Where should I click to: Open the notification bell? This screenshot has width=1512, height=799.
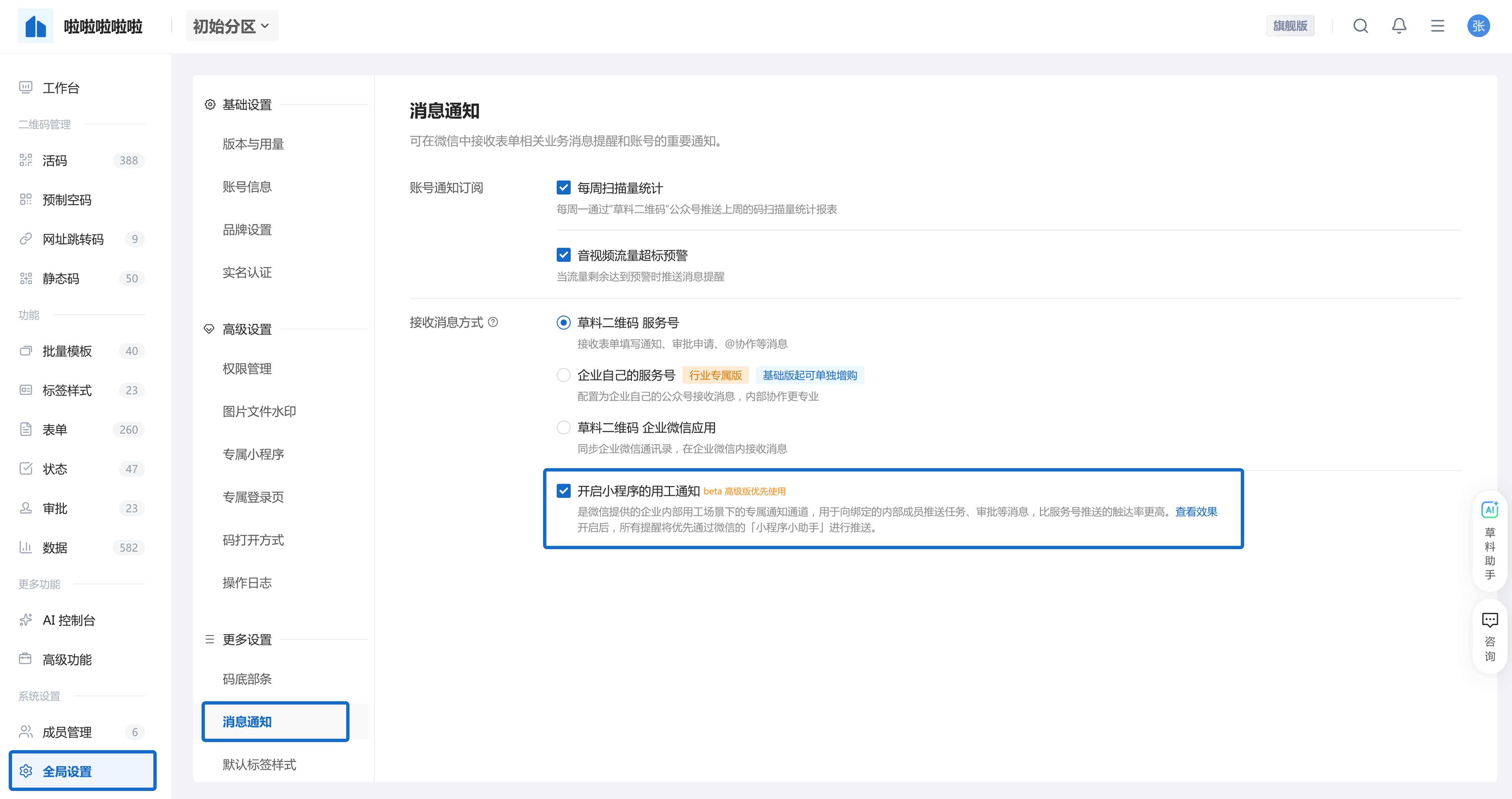click(1399, 26)
